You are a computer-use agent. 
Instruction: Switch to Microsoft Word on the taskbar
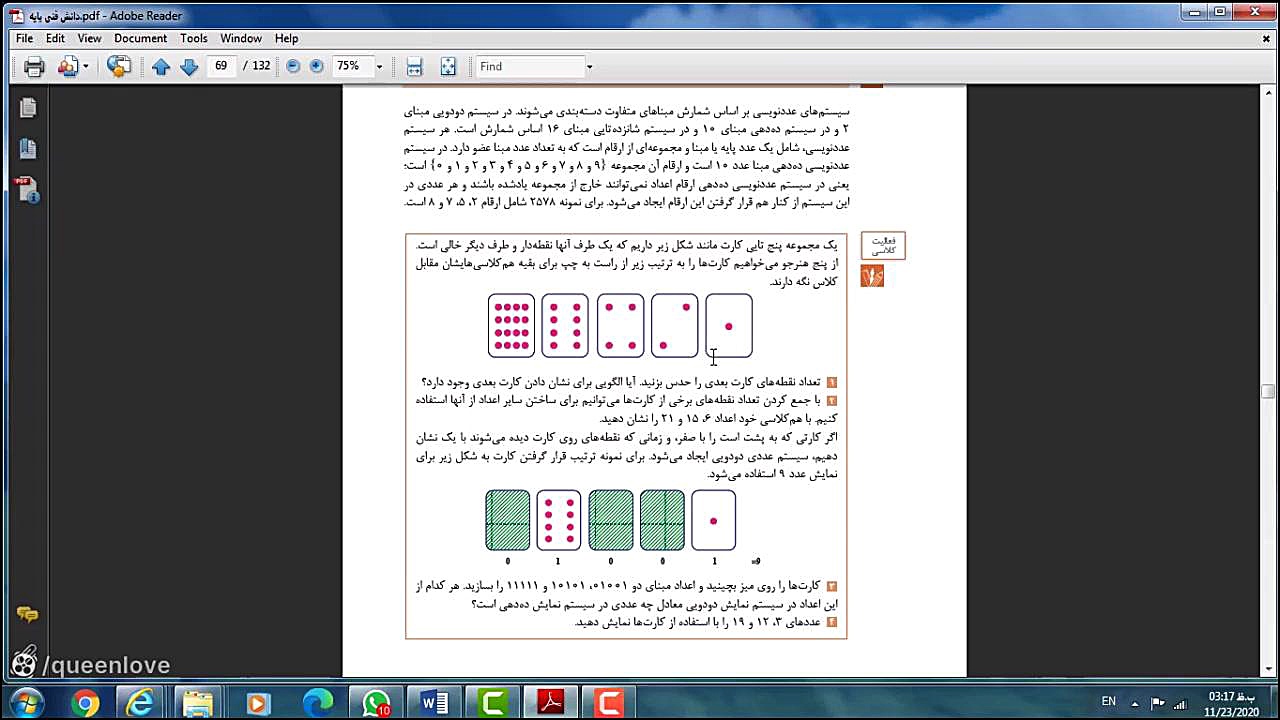pos(434,704)
